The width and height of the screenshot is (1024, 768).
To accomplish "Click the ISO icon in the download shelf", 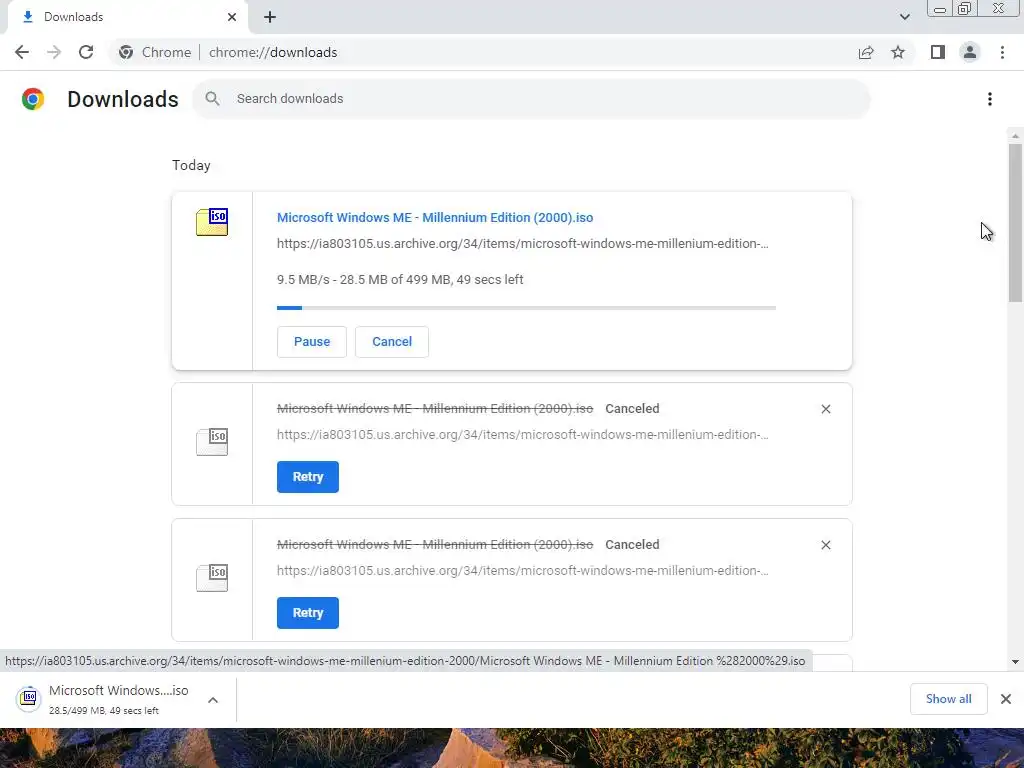I will coord(29,699).
